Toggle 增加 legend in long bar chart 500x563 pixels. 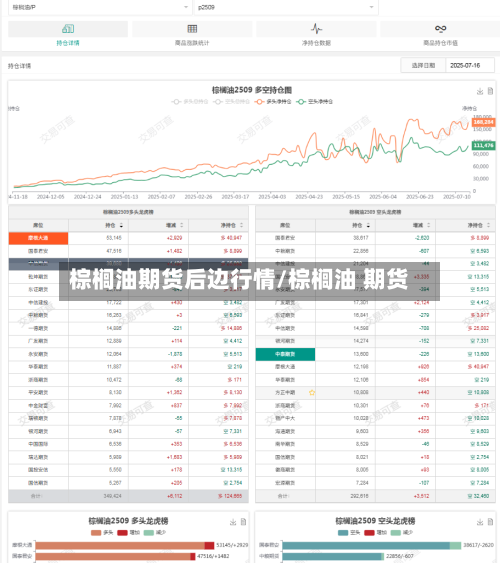coord(128,532)
